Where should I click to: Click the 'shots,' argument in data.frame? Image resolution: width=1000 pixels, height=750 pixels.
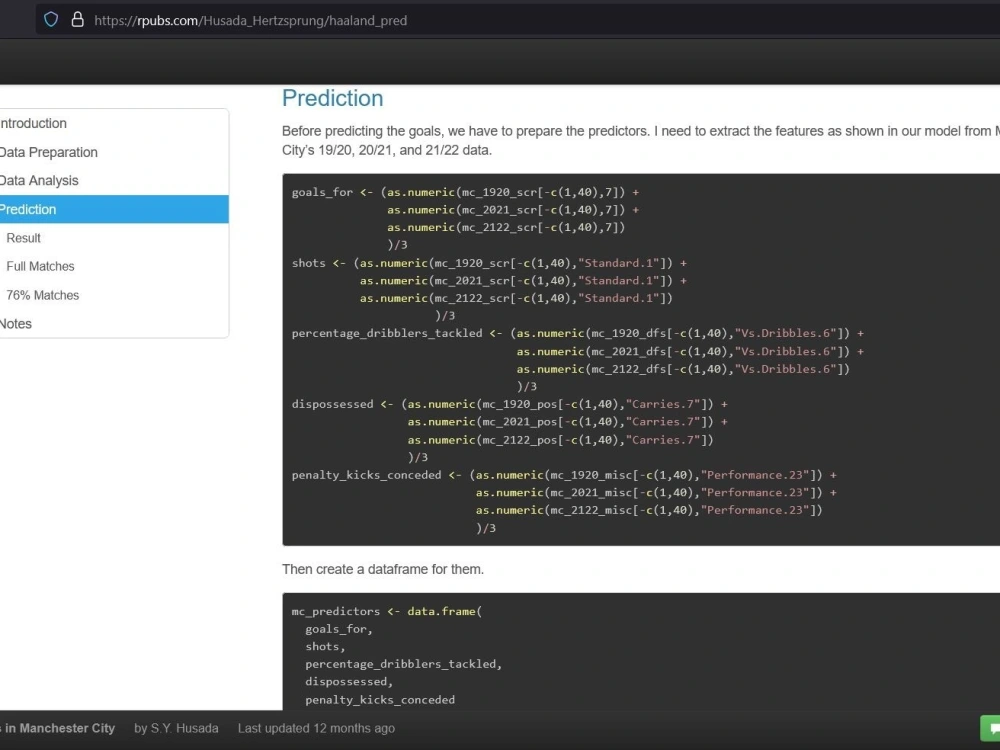(325, 647)
